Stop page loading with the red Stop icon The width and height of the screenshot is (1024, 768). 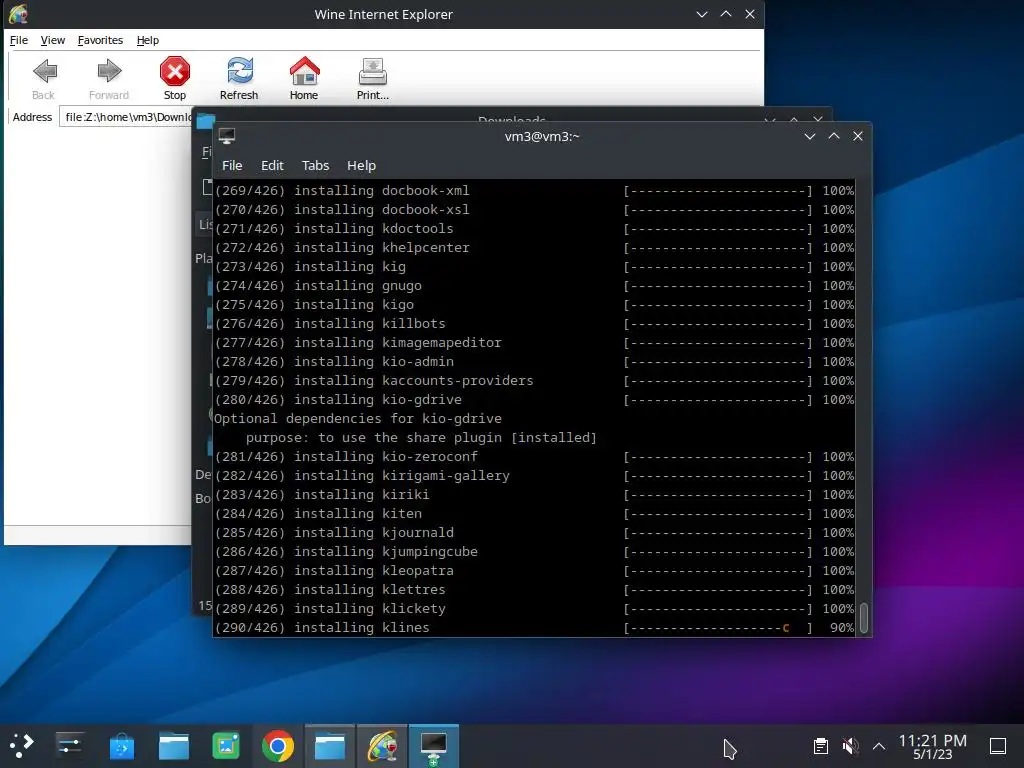tap(174, 78)
